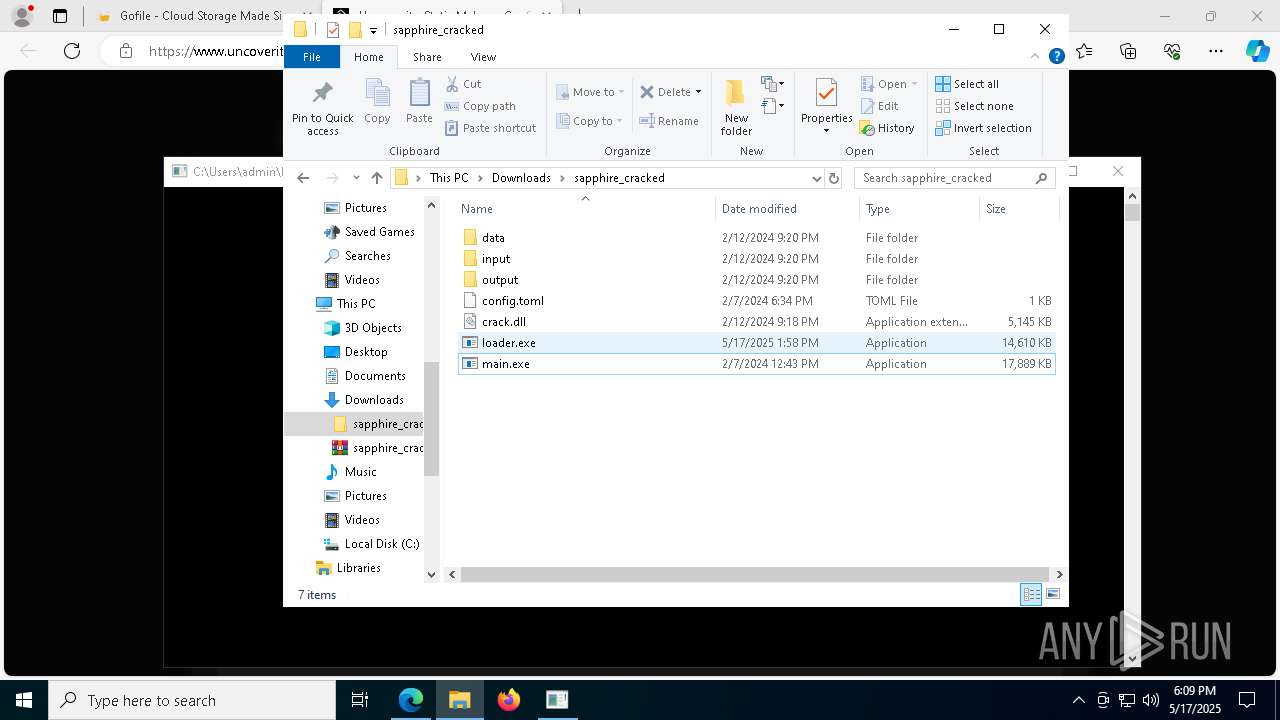Viewport: 1280px width, 720px height.
Task: Click Paste shortcut in ribbon
Action: [490, 128]
